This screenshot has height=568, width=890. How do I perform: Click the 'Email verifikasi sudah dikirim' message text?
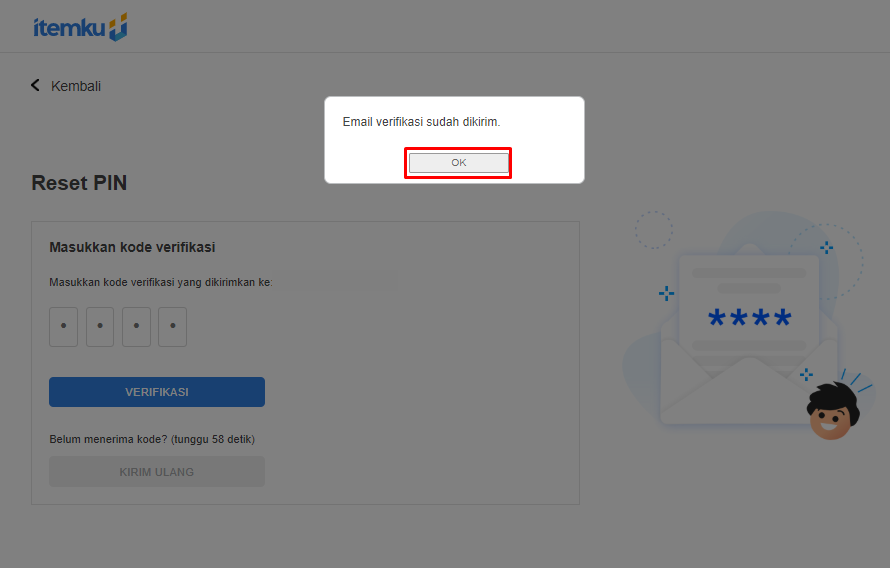pos(421,122)
